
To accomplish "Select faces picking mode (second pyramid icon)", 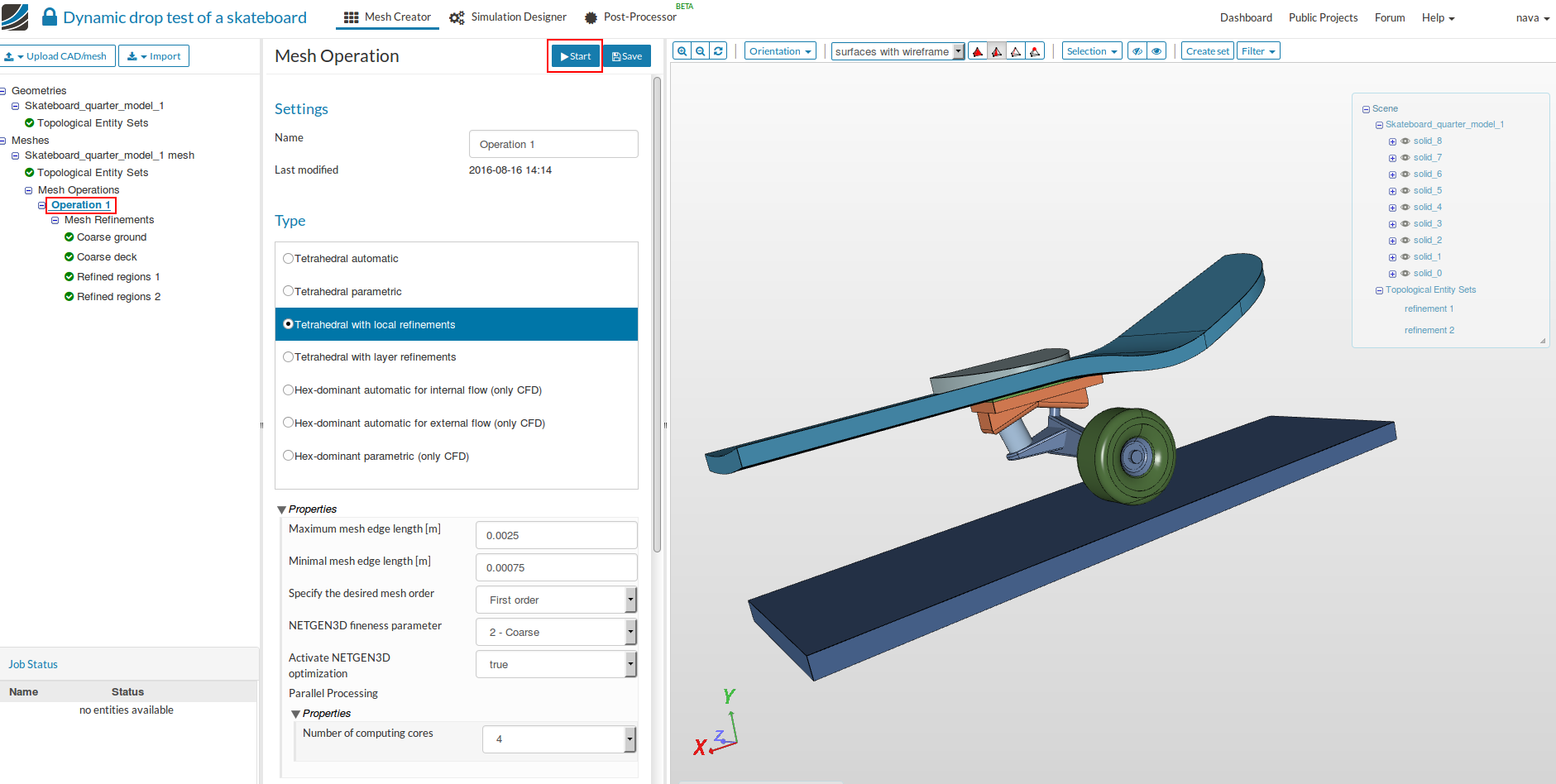I will click(x=997, y=51).
